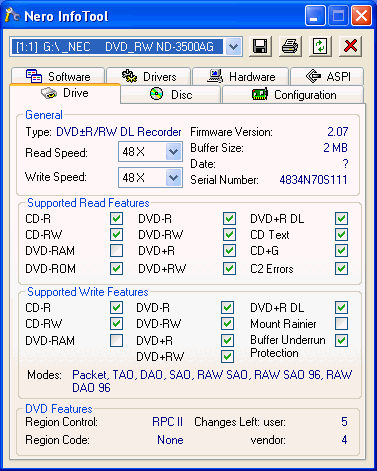Toggle DVD+RW read feature checkbox
This screenshot has width=377, height=471.
[229, 268]
